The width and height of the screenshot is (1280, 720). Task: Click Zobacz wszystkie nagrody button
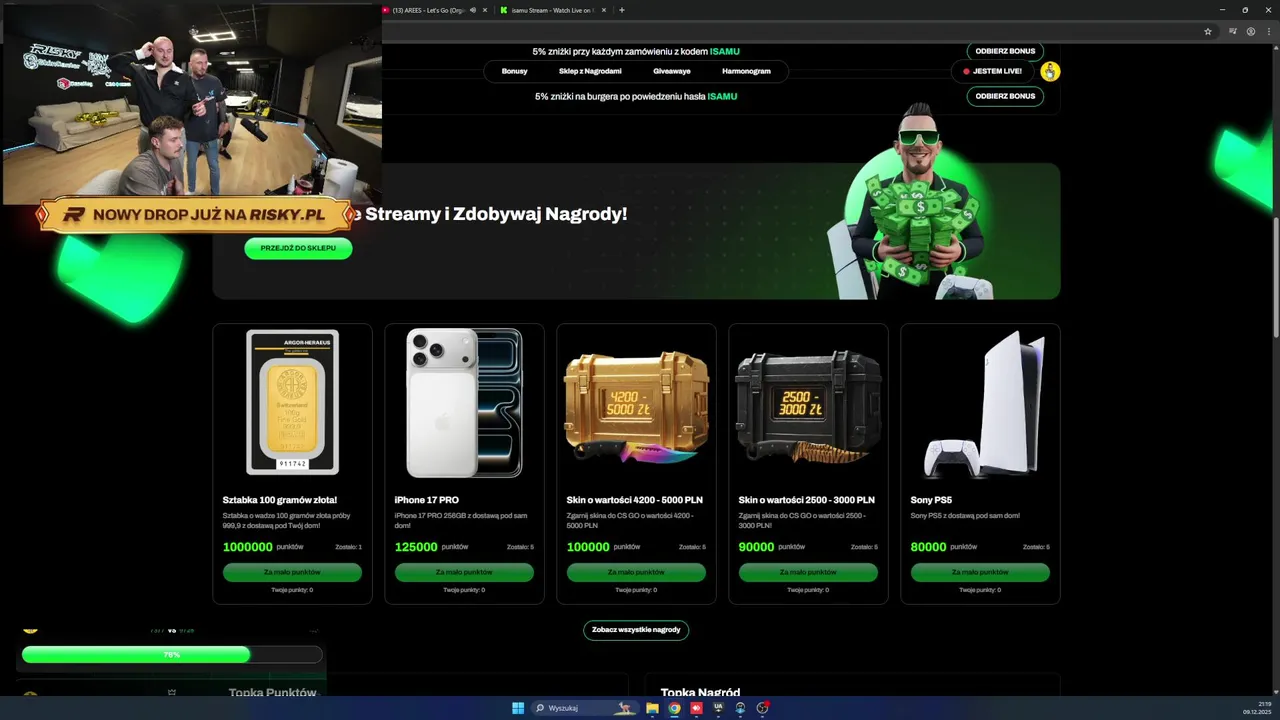click(636, 630)
